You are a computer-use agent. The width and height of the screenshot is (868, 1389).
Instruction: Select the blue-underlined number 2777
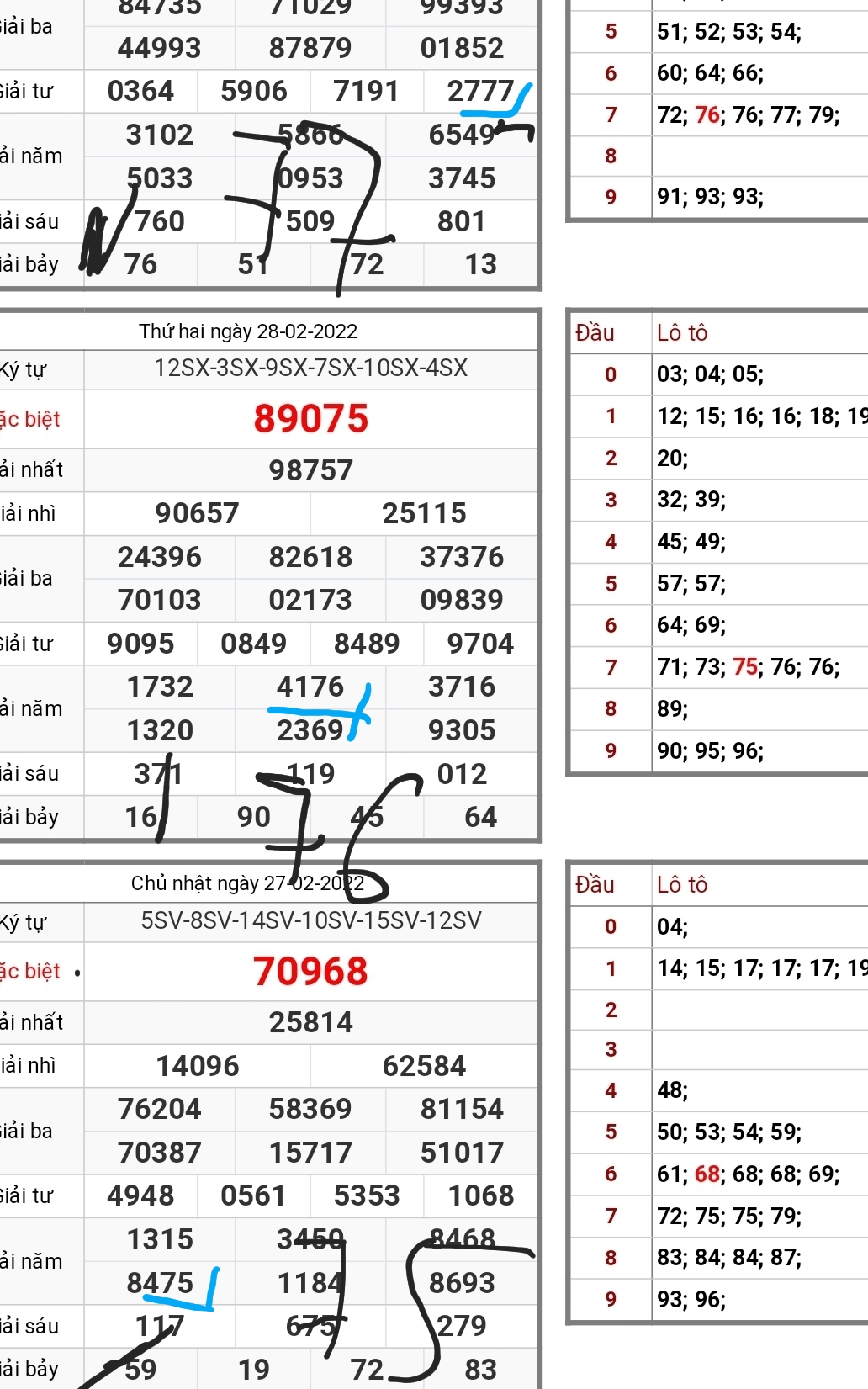(x=480, y=91)
